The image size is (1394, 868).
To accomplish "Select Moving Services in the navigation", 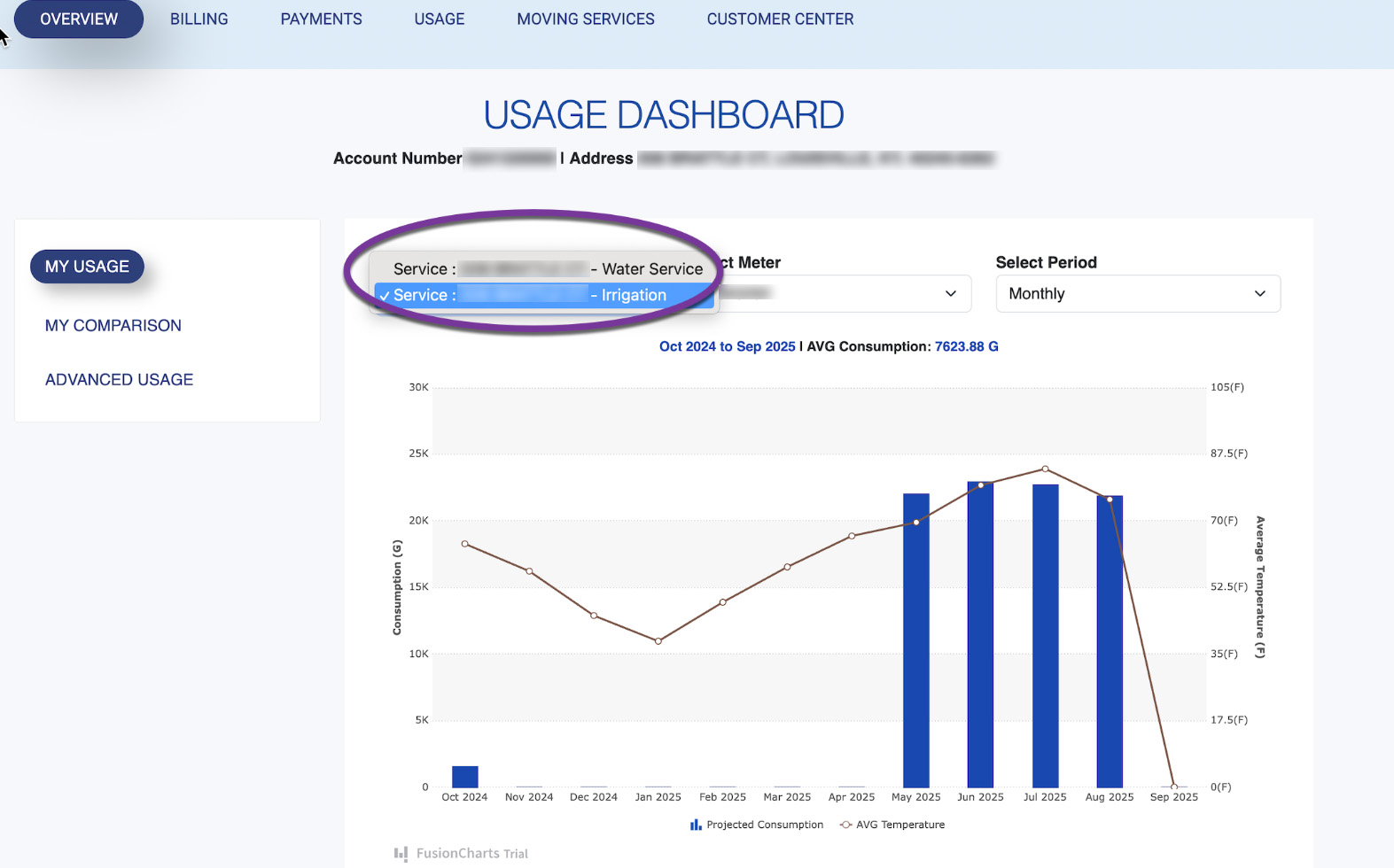I will click(585, 19).
